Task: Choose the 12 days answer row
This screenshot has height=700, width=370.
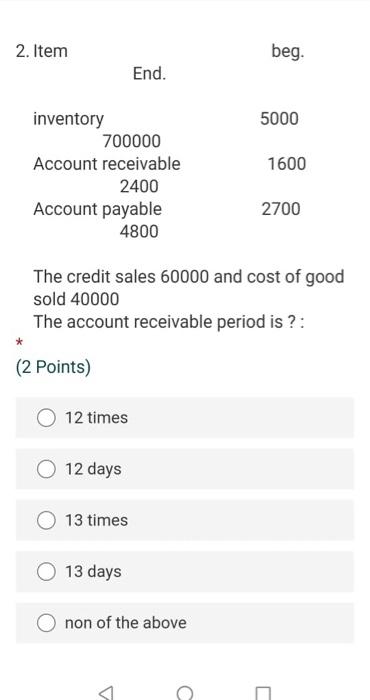Action: pyautogui.click(x=185, y=469)
